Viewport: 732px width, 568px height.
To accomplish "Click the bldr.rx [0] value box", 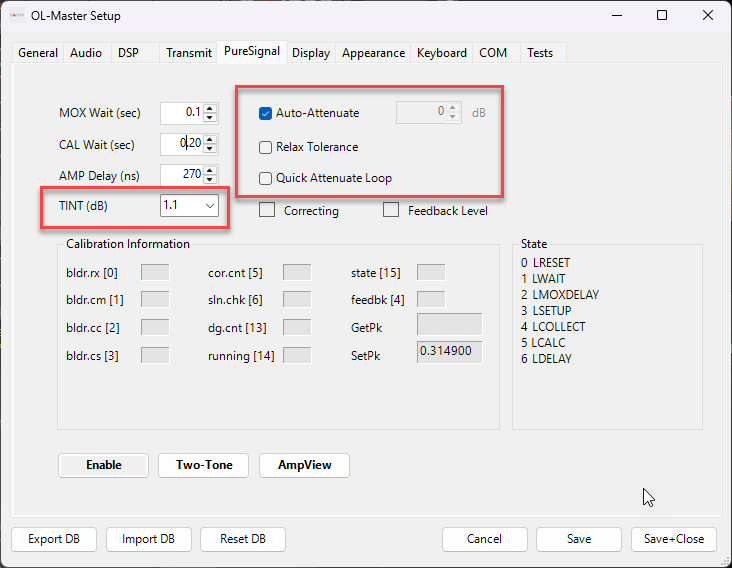I will click(155, 272).
